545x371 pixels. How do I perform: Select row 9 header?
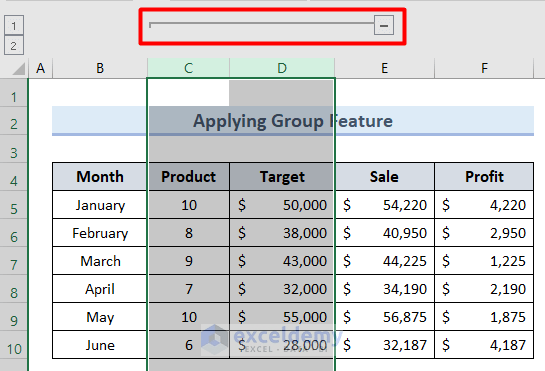point(14,317)
